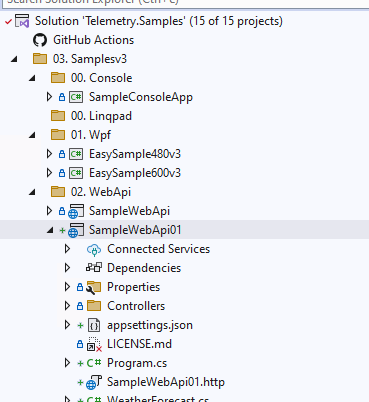This screenshot has width=369, height=402.
Task: Click the JSON braces icon for appsettings.json
Action: (x=94, y=325)
